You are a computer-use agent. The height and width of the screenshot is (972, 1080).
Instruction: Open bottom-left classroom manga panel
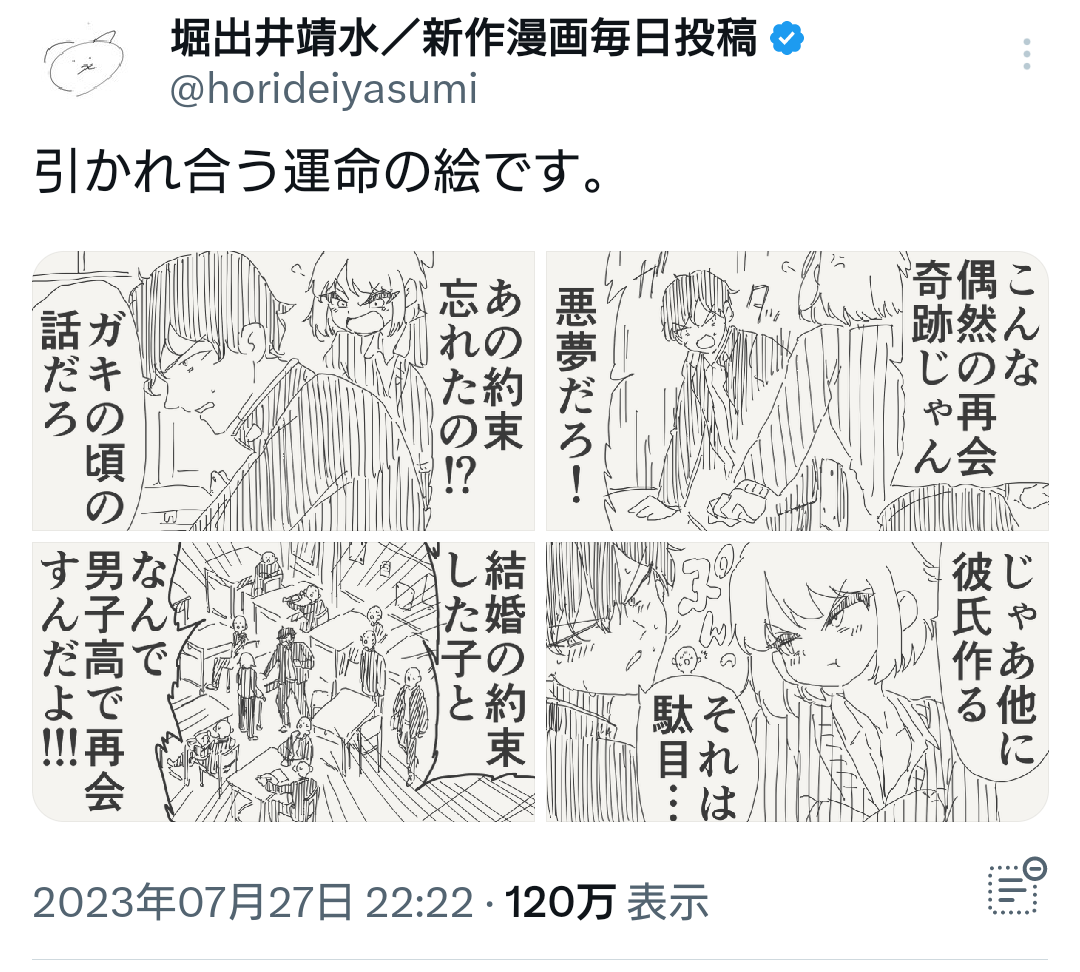283,681
